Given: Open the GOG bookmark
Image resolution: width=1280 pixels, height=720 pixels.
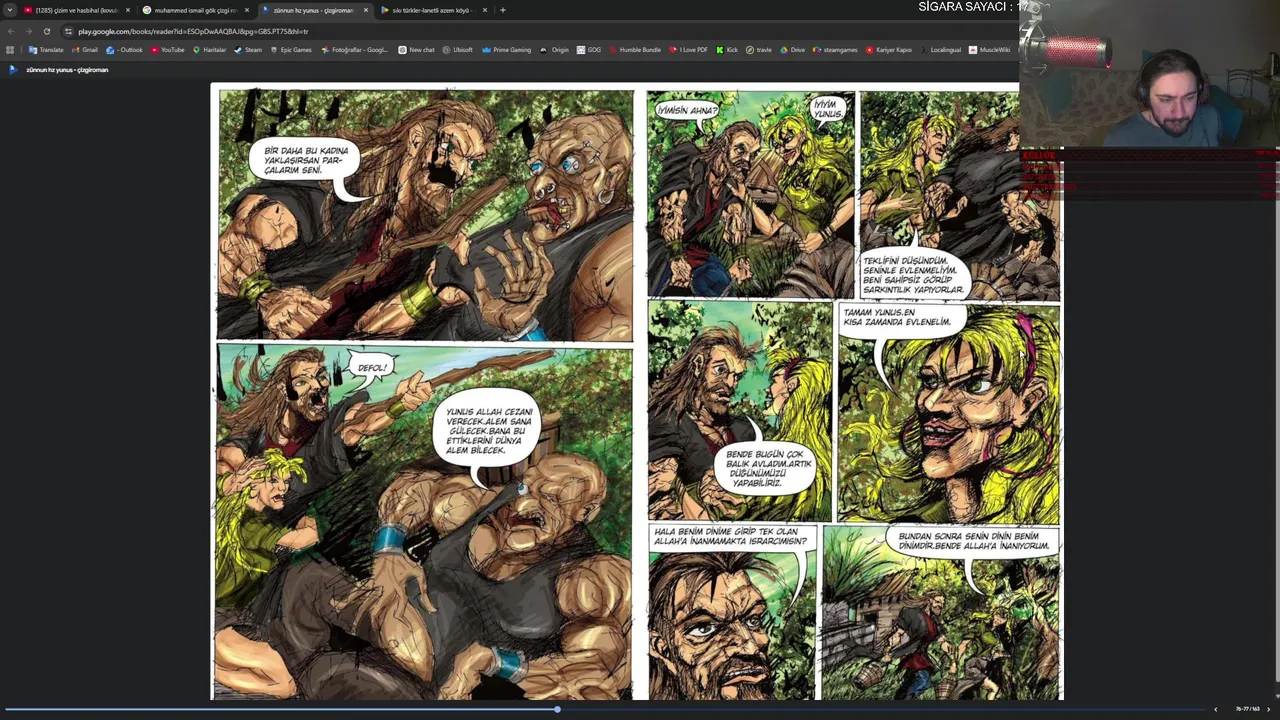Looking at the screenshot, I should 589,50.
